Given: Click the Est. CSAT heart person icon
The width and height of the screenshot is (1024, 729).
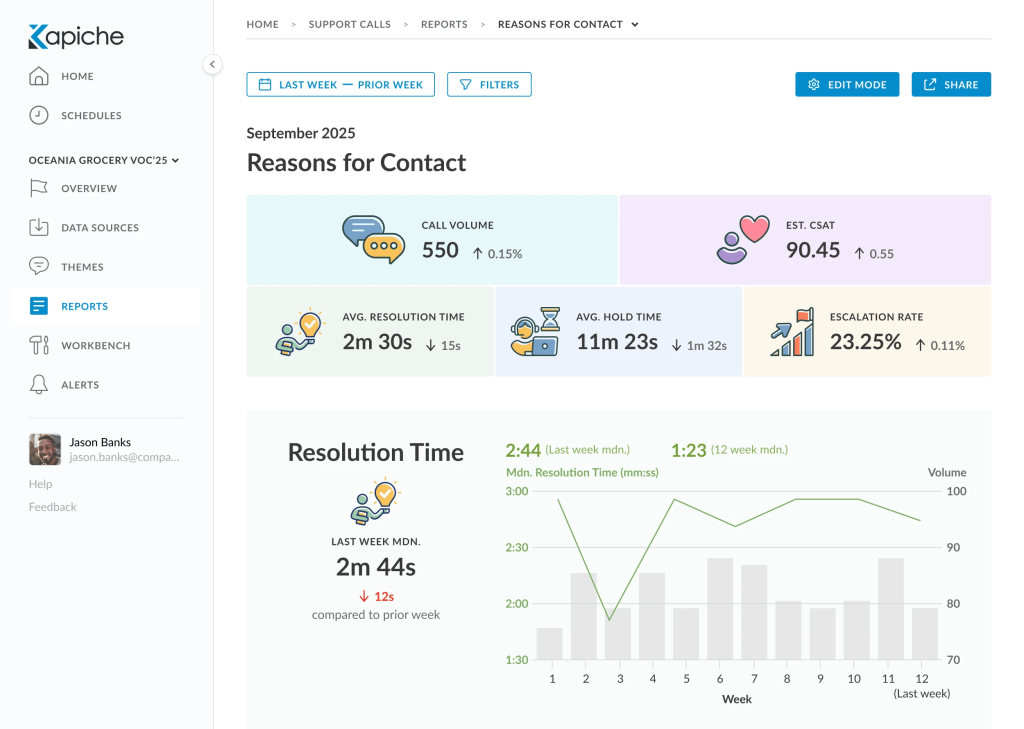Looking at the screenshot, I should [743, 240].
